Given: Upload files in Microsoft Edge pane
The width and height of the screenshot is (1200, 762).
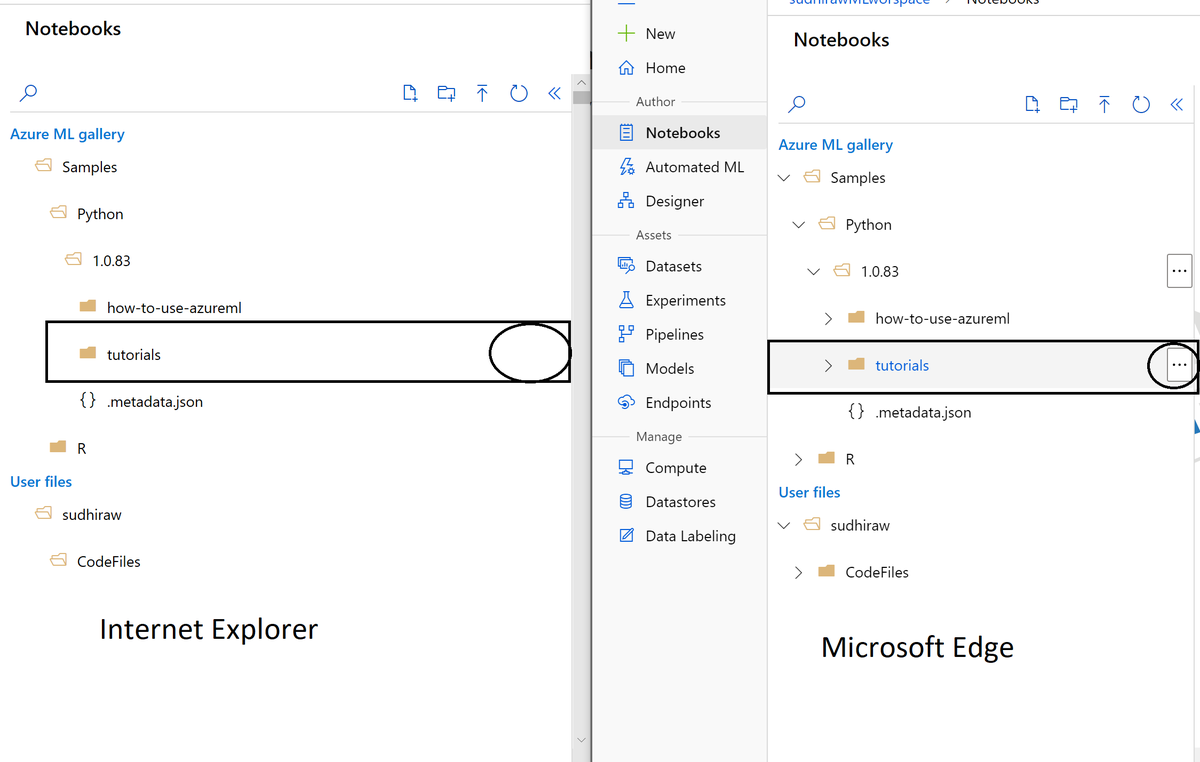Looking at the screenshot, I should click(1105, 104).
